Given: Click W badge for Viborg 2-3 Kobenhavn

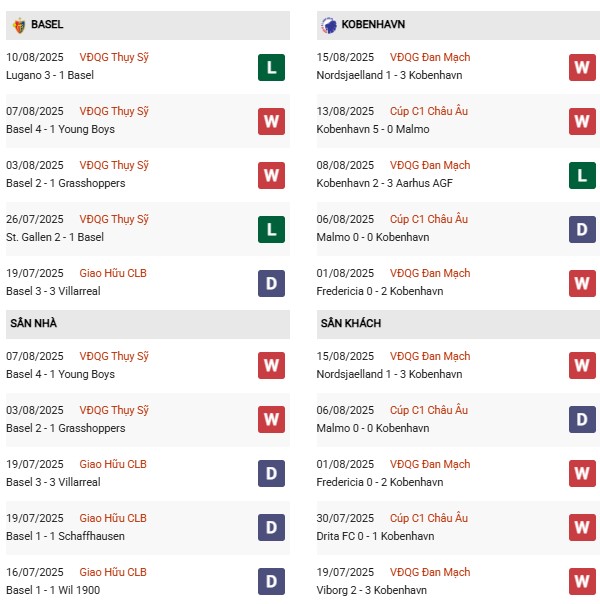Looking at the screenshot, I should 582,582.
